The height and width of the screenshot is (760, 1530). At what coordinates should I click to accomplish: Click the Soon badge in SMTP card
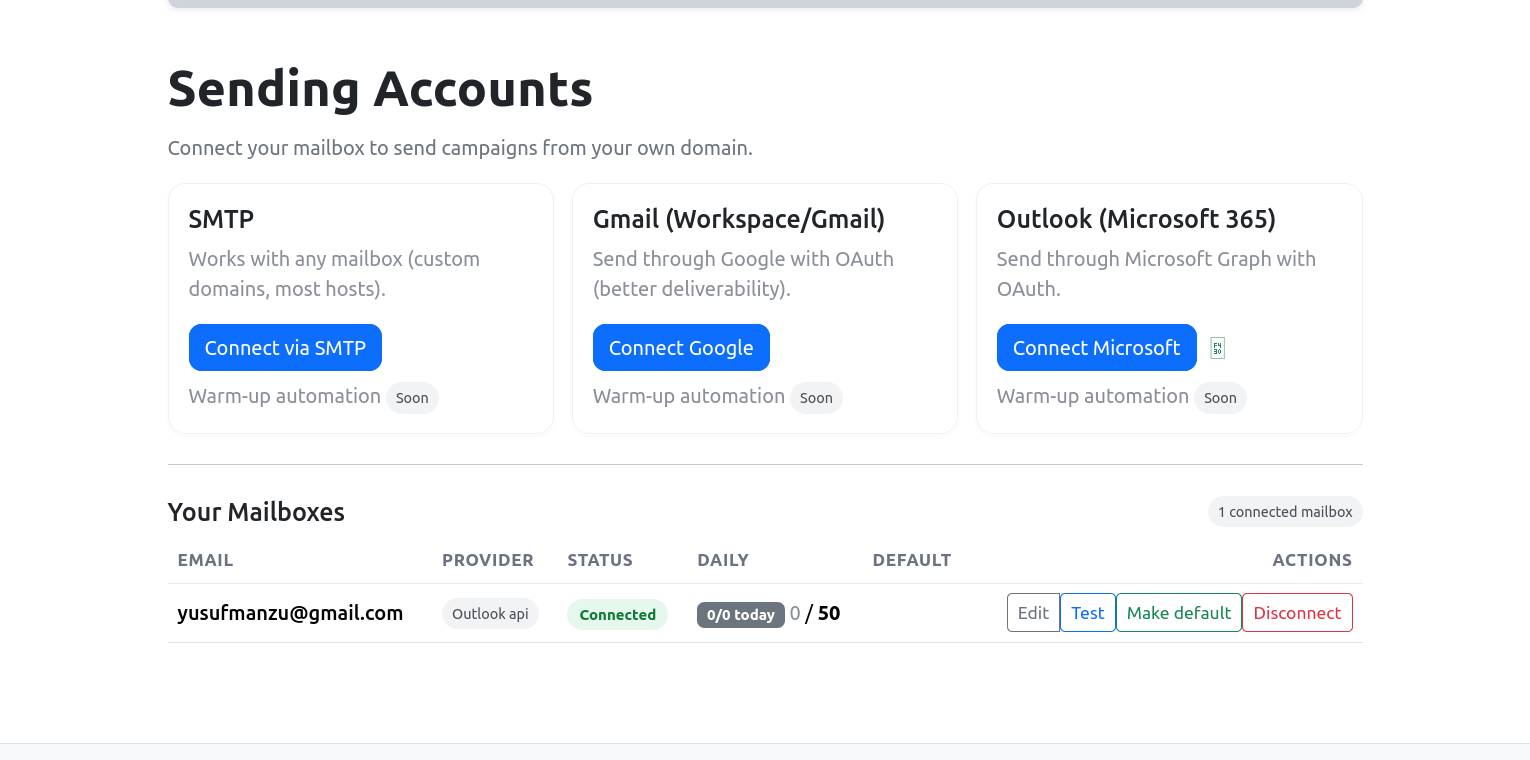click(x=412, y=398)
